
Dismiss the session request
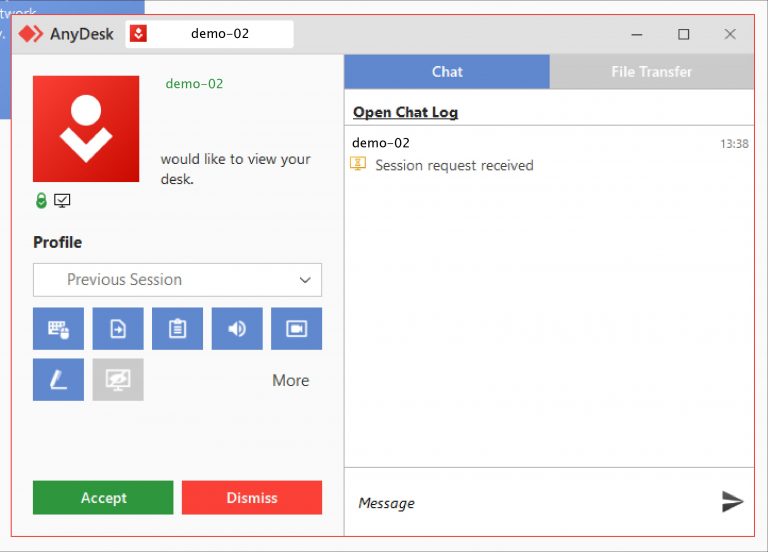tap(252, 498)
